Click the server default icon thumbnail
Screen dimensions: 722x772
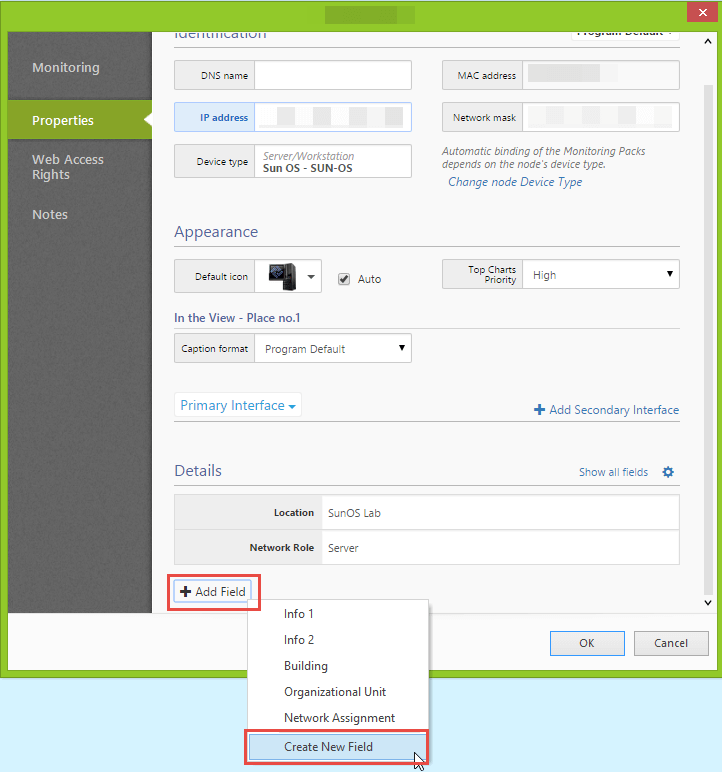click(x=282, y=277)
